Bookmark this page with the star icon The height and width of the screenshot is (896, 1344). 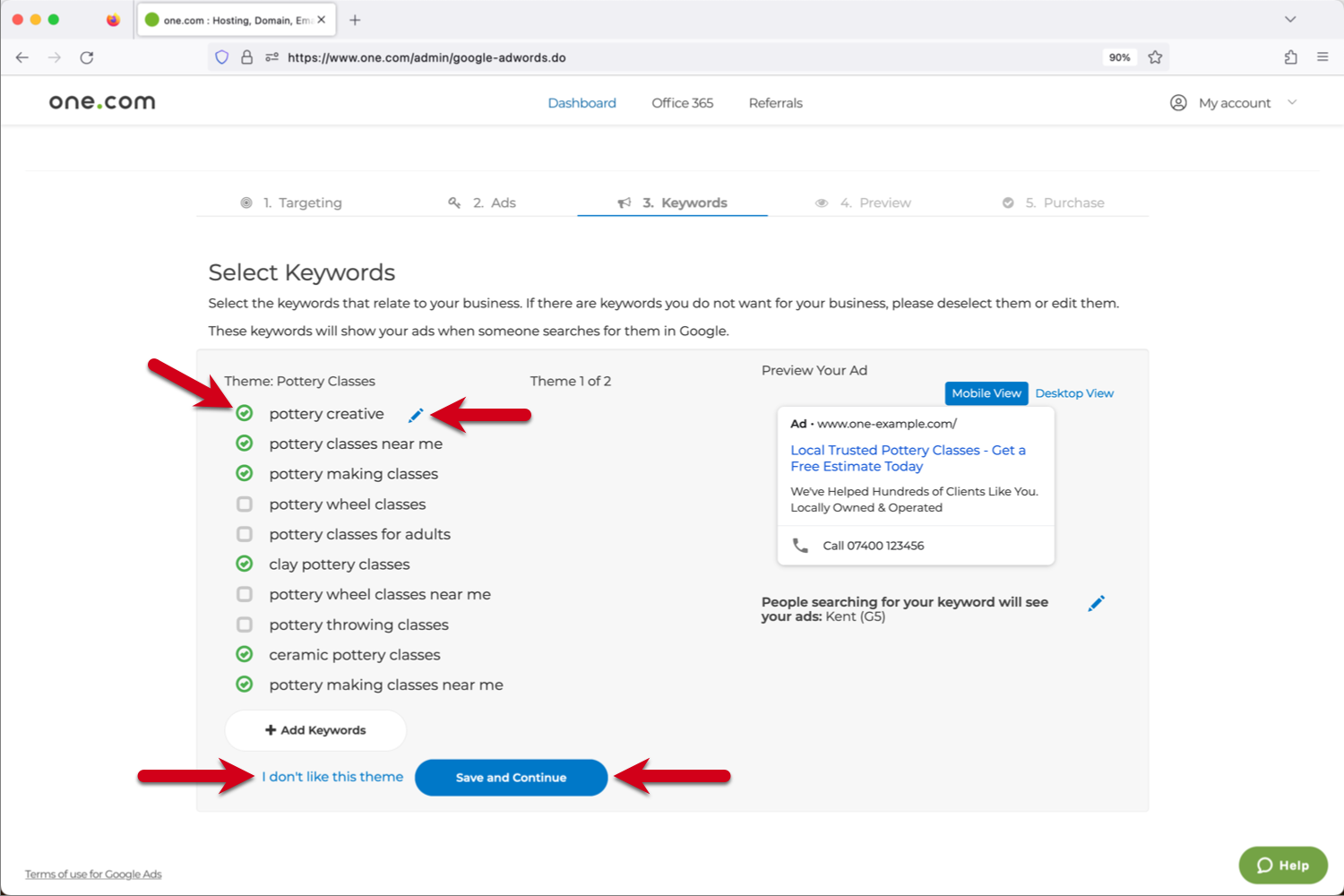[1155, 57]
